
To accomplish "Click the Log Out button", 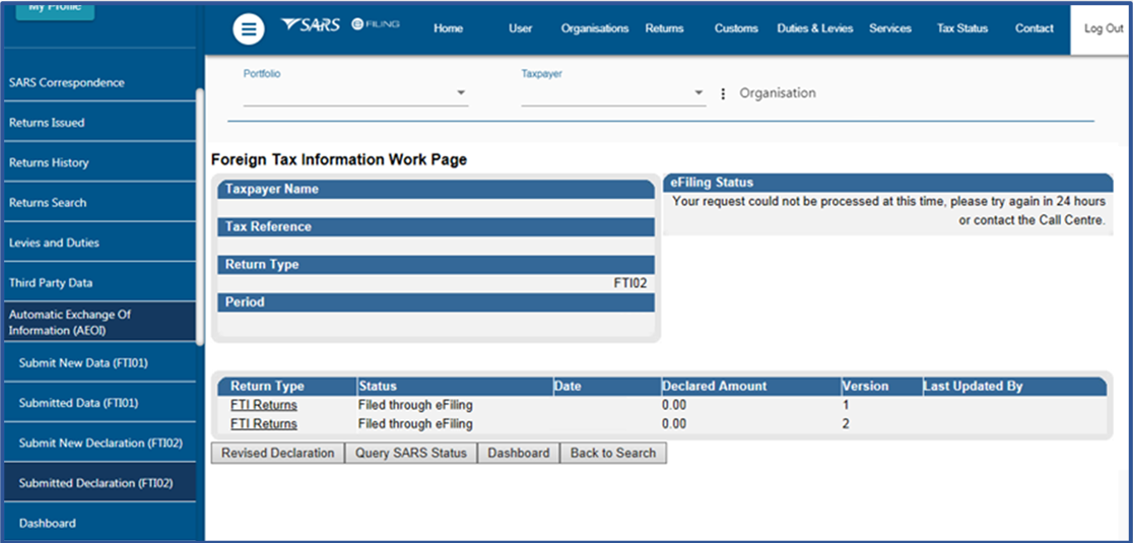I will pos(1103,29).
